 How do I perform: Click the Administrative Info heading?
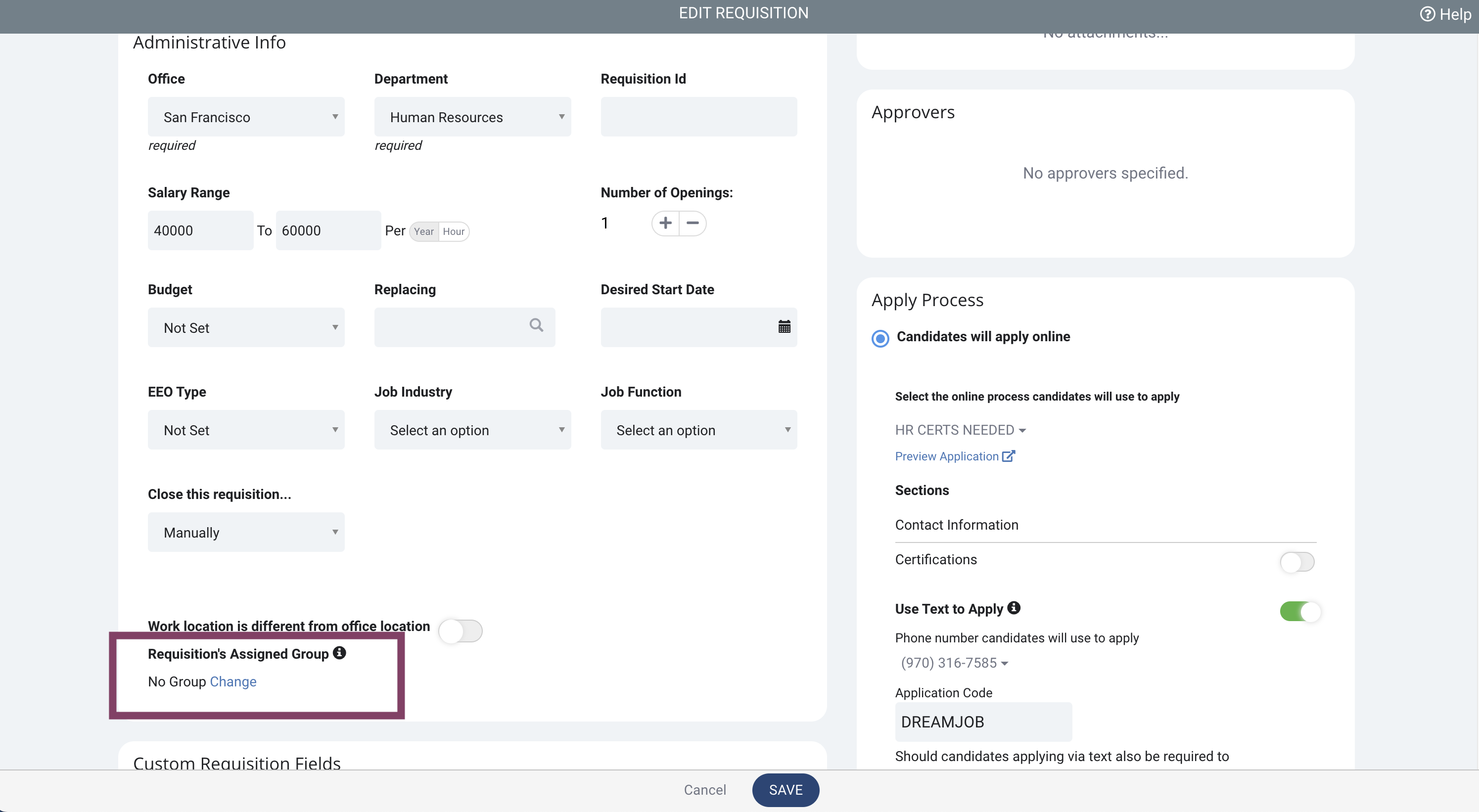coord(209,43)
